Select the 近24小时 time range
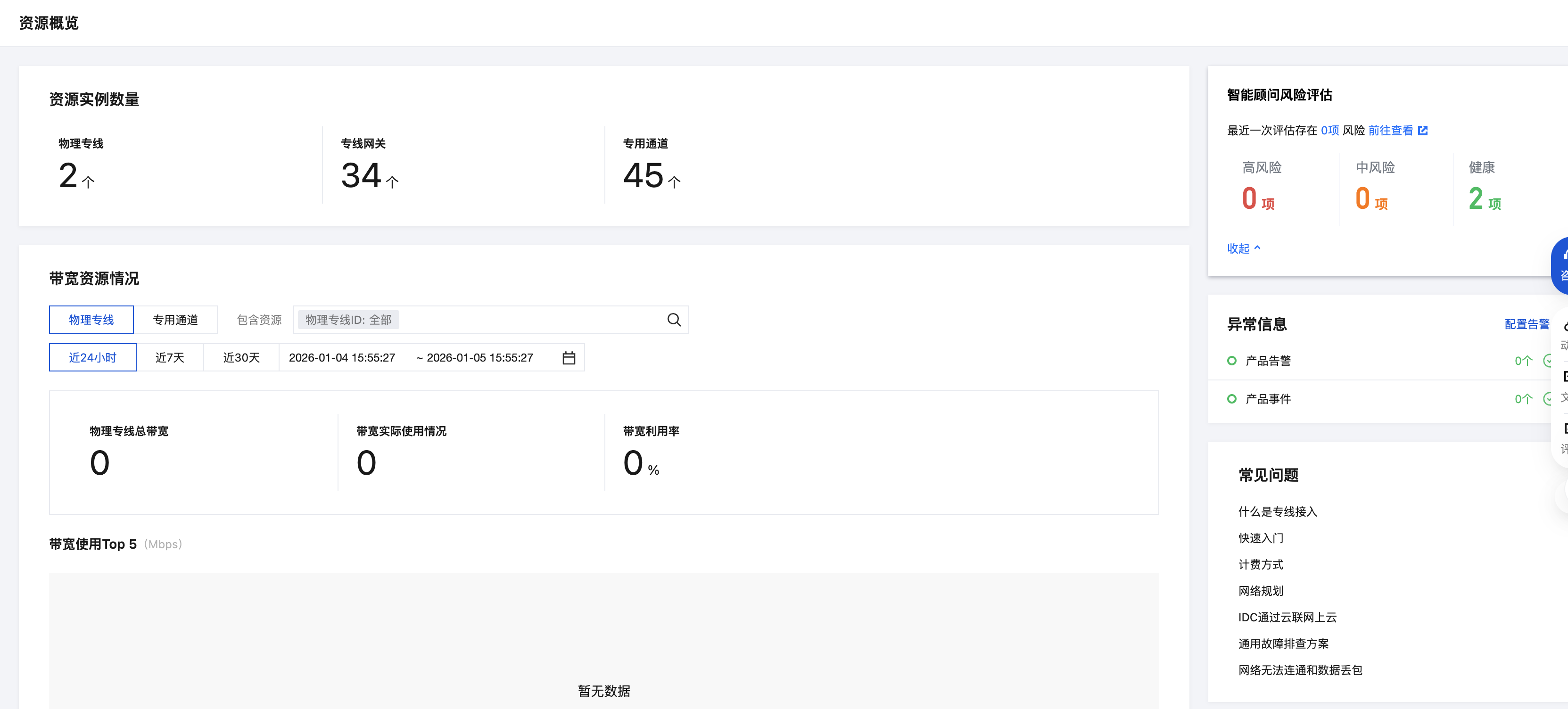Screen dimensions: 1568x709 pos(92,358)
